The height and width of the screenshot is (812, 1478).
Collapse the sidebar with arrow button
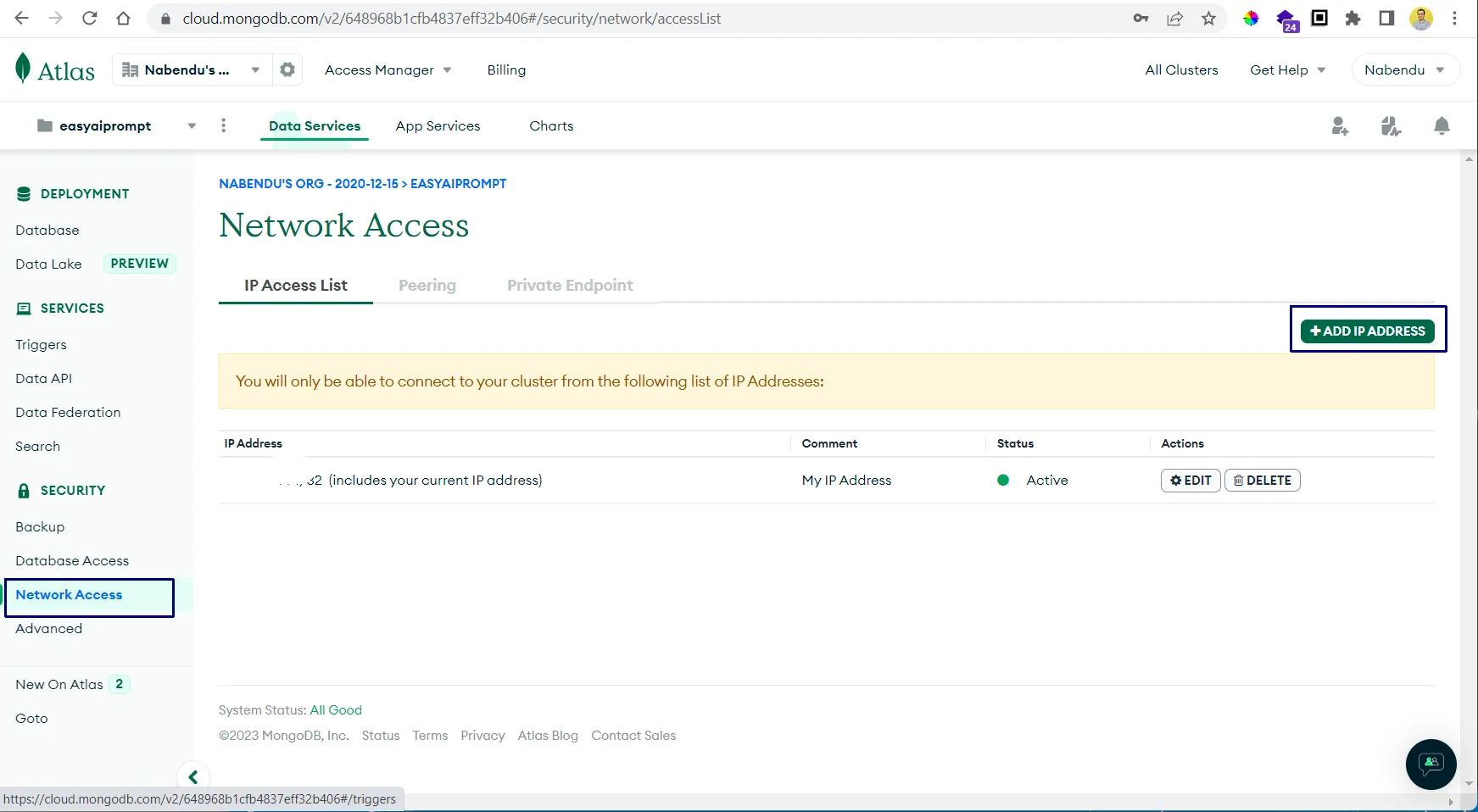[193, 776]
